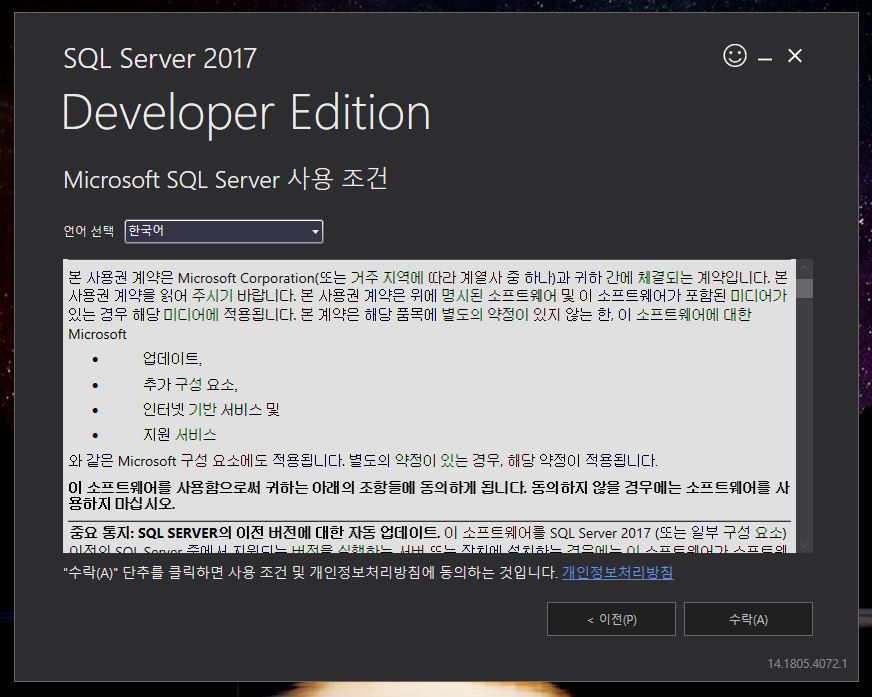The image size is (872, 697).
Task: Click the smiley feedback icon
Action: coord(735,56)
